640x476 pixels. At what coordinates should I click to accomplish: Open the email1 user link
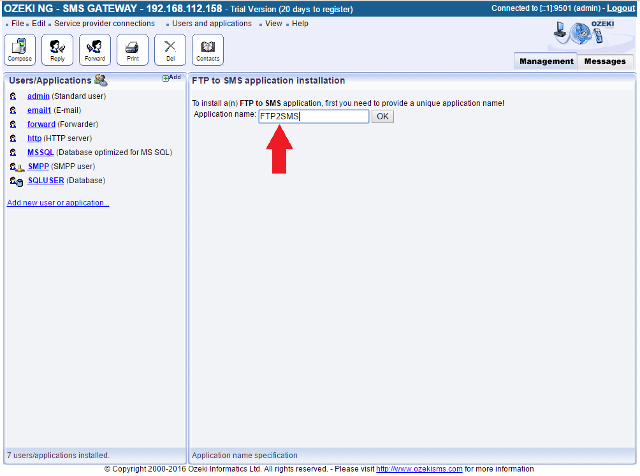click(39, 110)
